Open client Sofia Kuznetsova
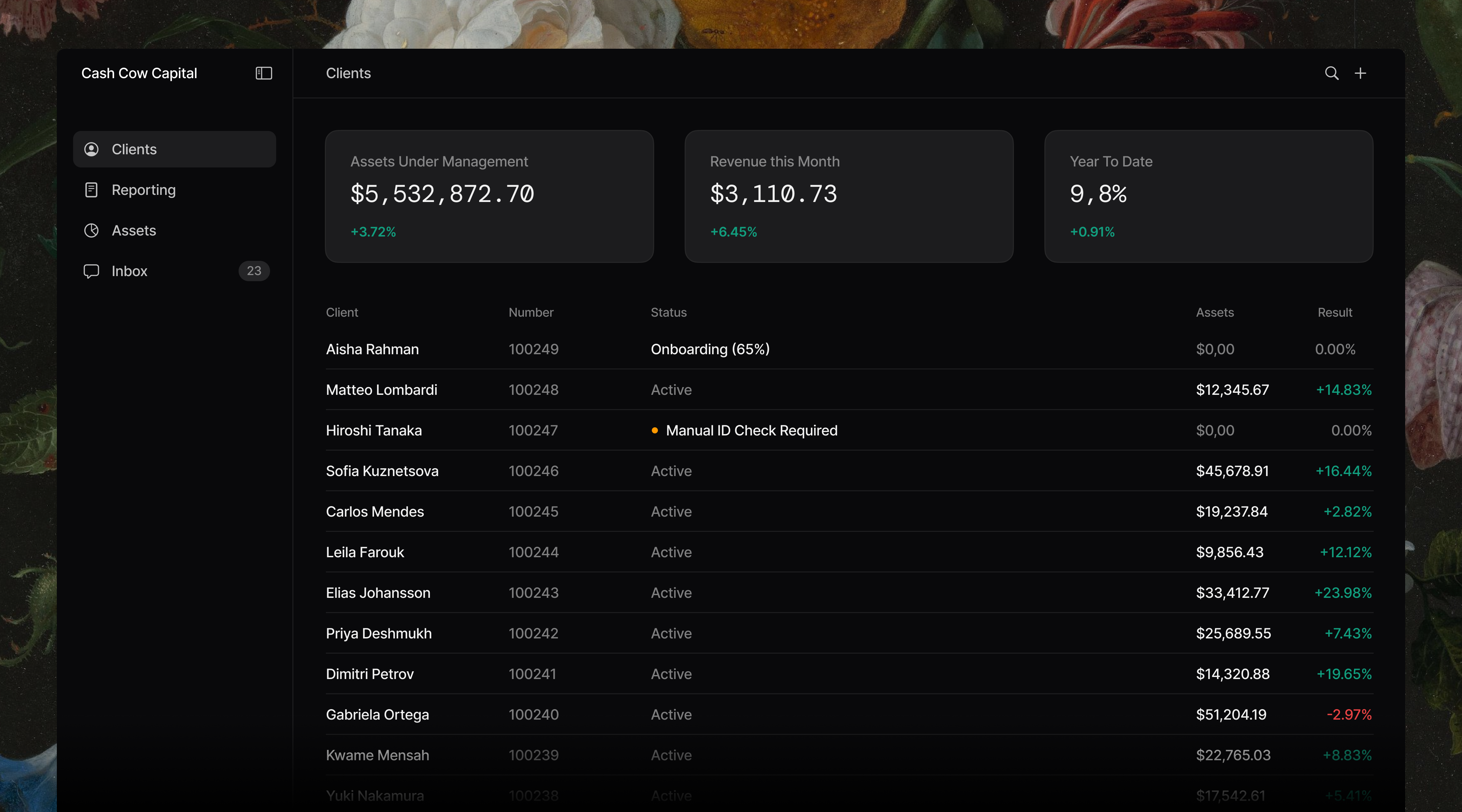Screen dimensions: 1462x812 coord(382,471)
